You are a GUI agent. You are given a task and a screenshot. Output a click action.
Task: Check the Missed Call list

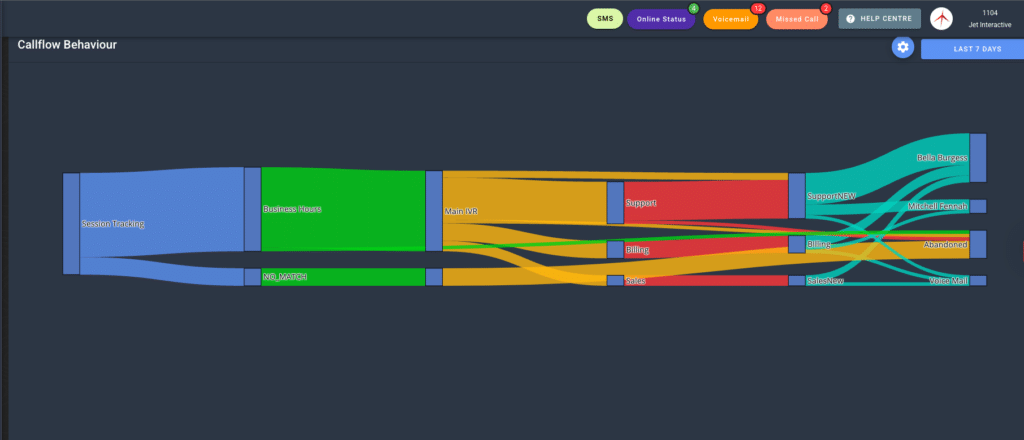click(798, 19)
